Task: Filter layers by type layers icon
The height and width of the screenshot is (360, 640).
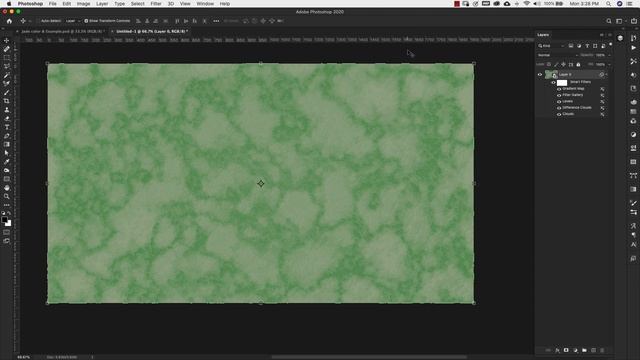Action: tap(587, 46)
